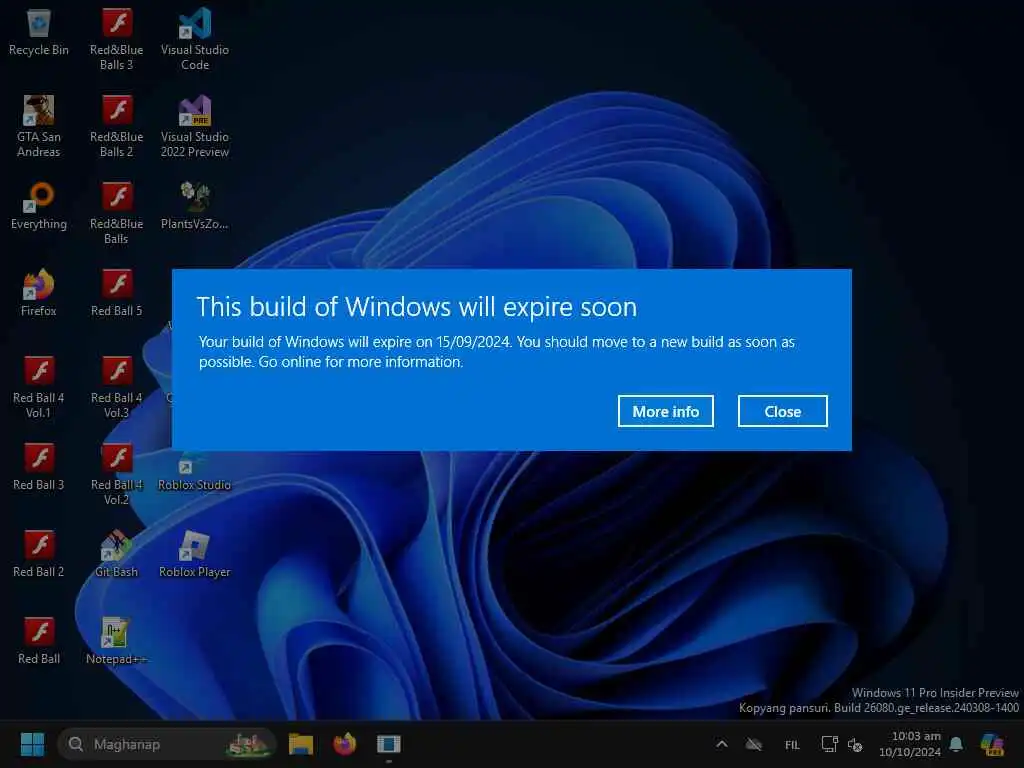Image resolution: width=1024 pixels, height=768 pixels.
Task: Open File Explorer from the taskbar
Action: pyautogui.click(x=301, y=744)
